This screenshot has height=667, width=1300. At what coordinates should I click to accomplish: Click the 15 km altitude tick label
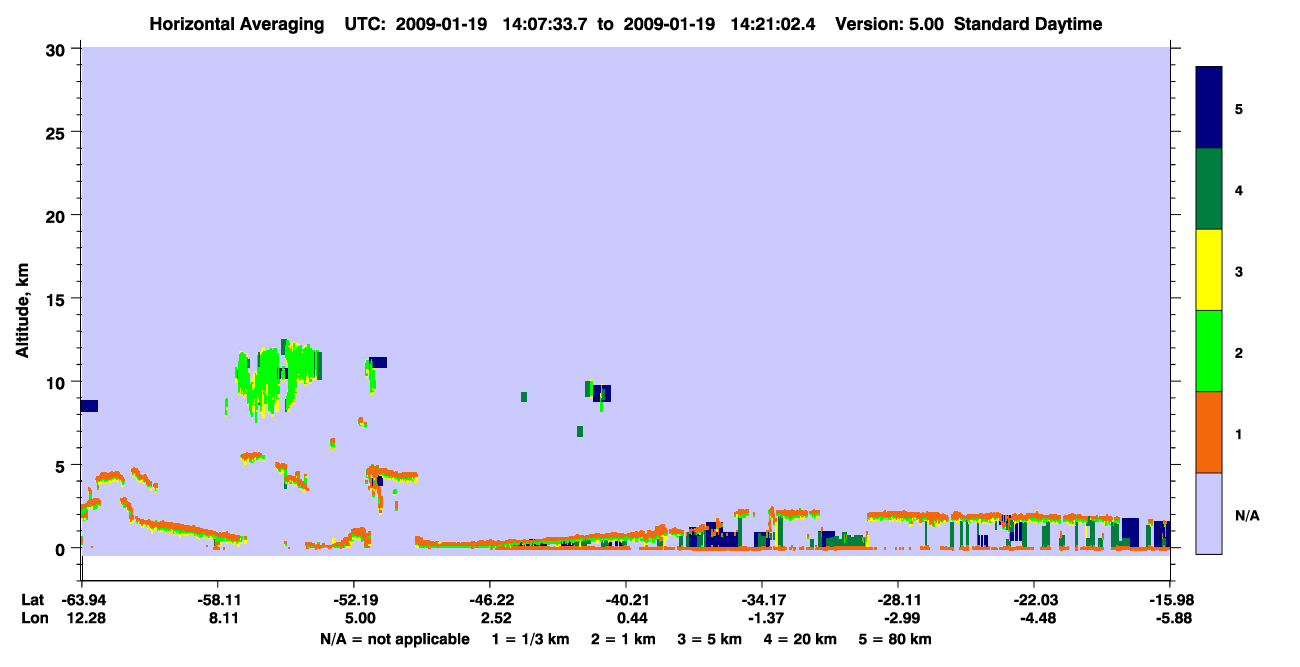click(x=58, y=299)
